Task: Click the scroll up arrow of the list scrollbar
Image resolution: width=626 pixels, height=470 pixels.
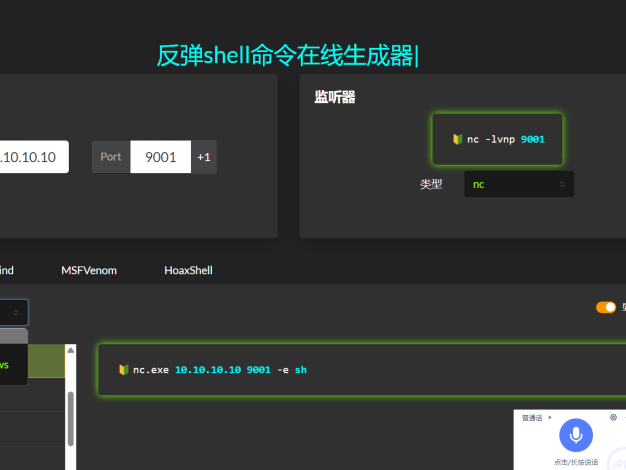Action: click(x=71, y=350)
